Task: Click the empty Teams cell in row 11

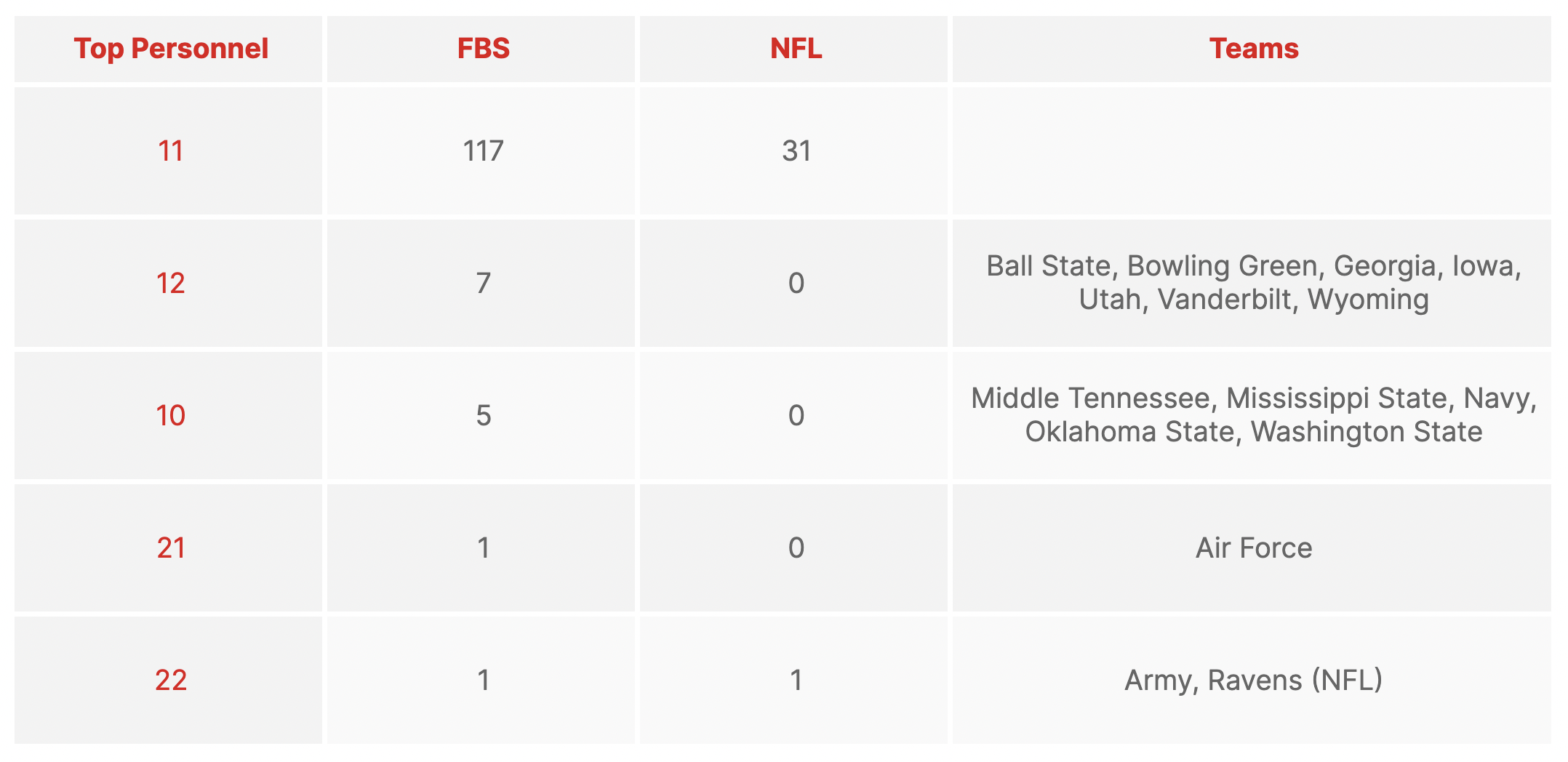Action: 1252,151
